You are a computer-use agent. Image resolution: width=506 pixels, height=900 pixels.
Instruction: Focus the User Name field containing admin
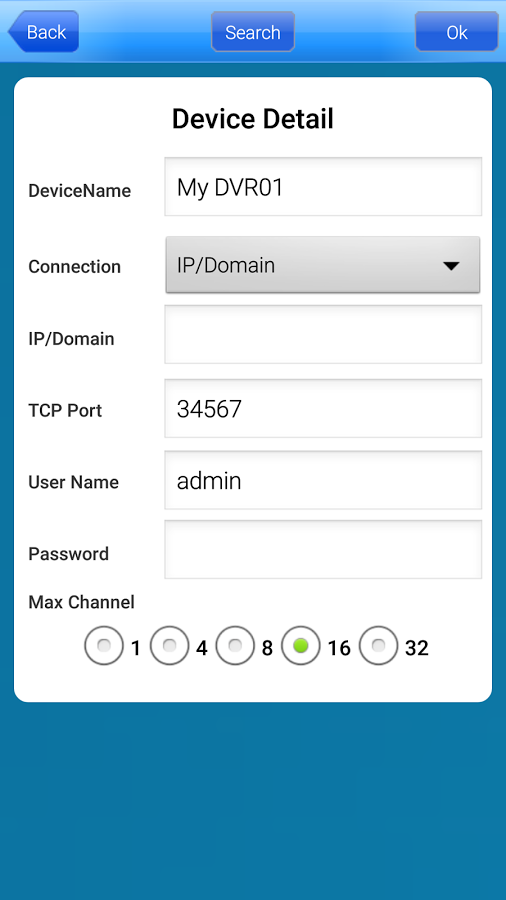click(x=323, y=480)
